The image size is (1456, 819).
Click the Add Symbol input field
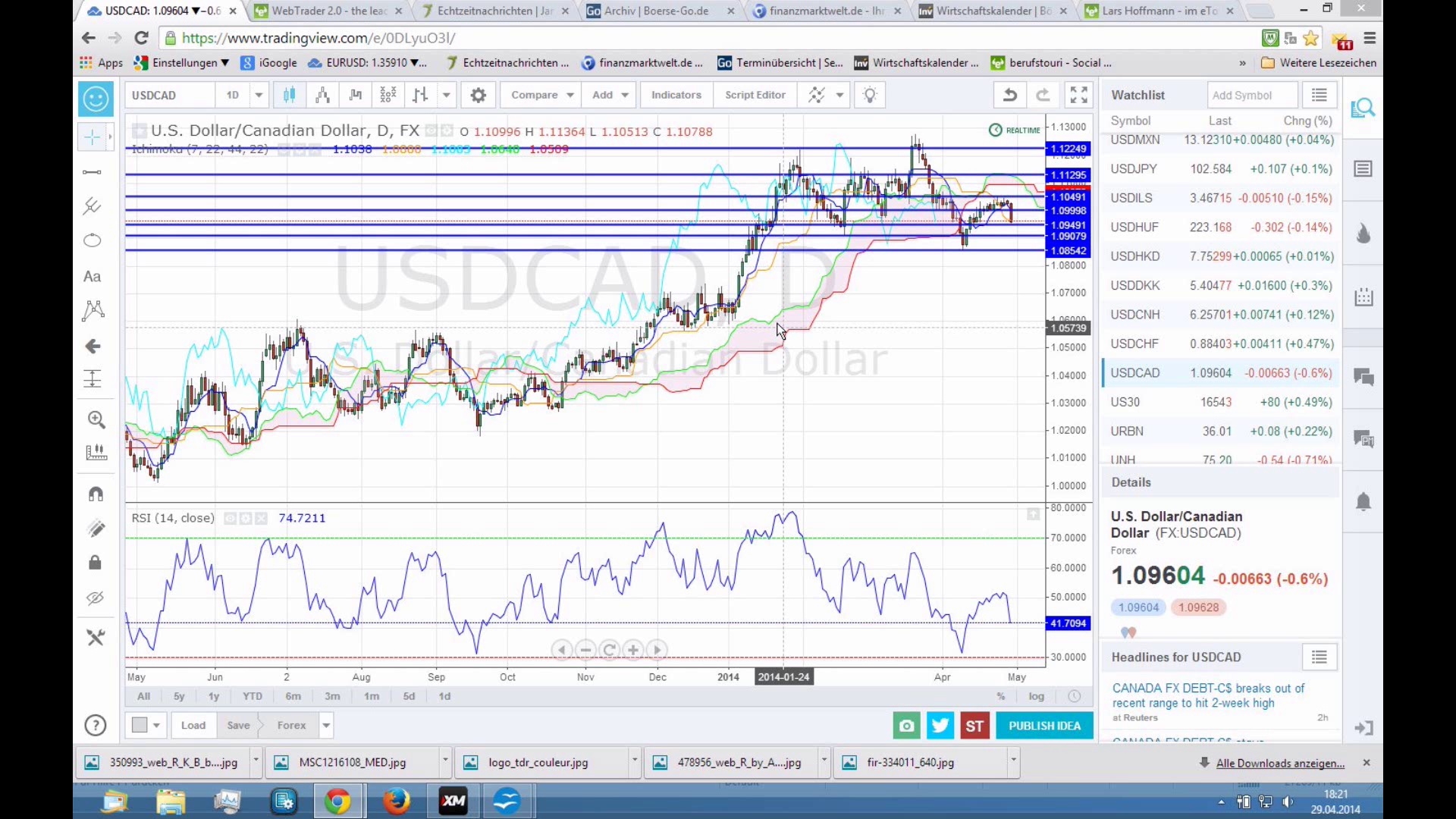coord(1251,95)
